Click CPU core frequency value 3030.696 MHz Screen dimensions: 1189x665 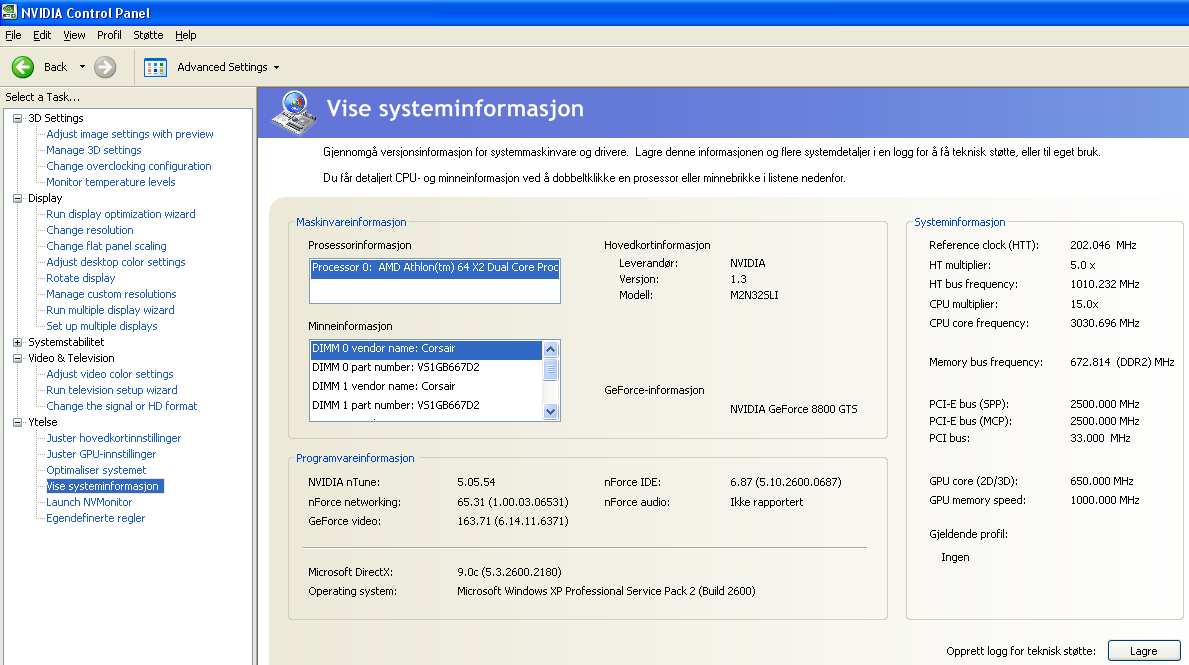pos(1105,323)
